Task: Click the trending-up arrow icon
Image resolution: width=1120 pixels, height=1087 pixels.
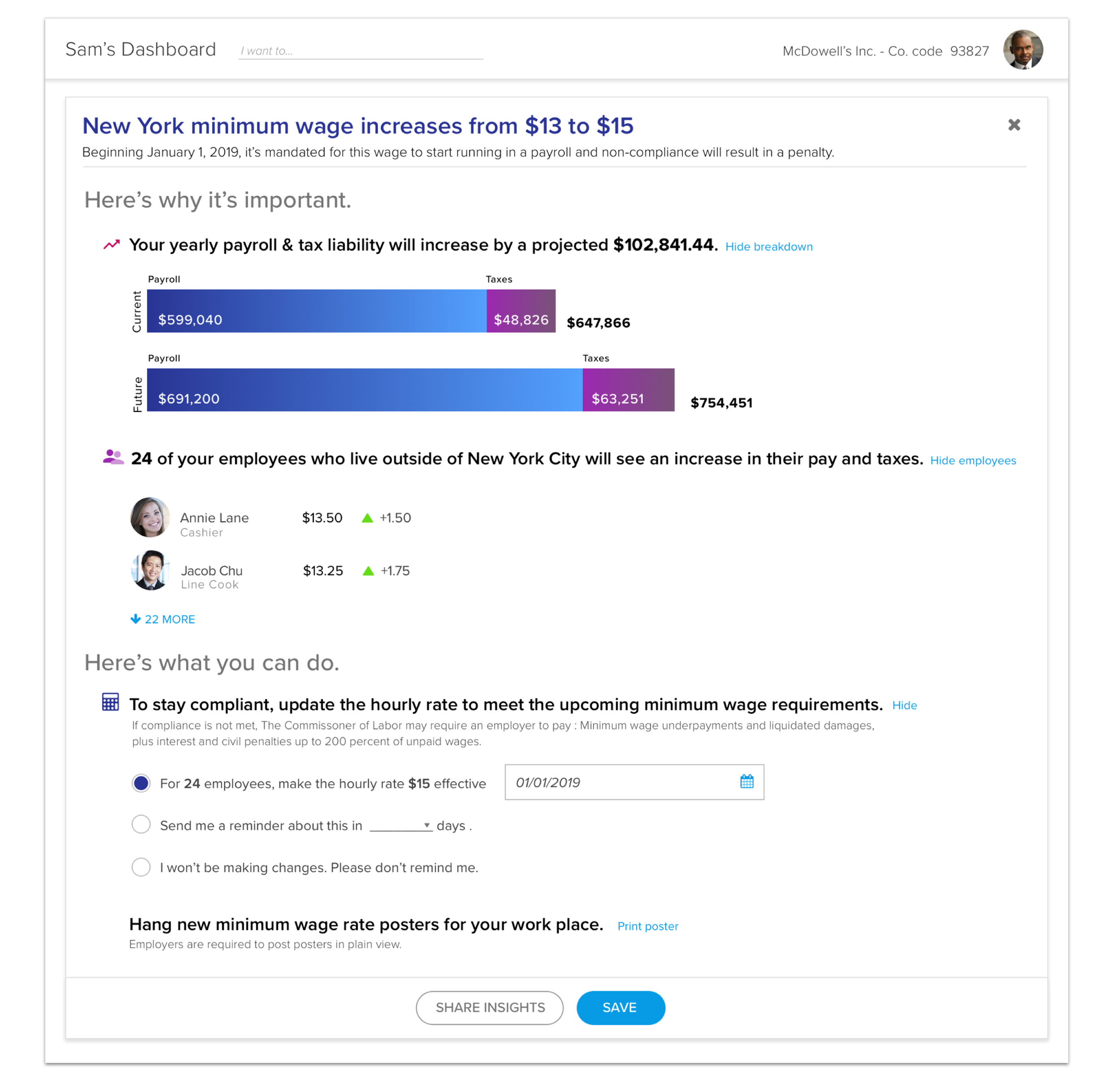Action: click(x=112, y=245)
